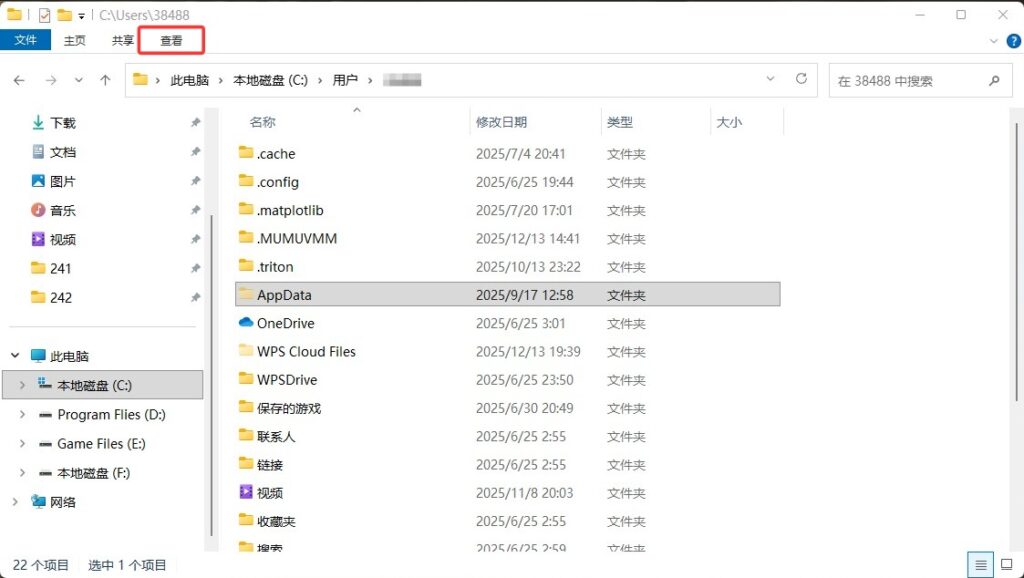Sort by 名称 column header

263,122
